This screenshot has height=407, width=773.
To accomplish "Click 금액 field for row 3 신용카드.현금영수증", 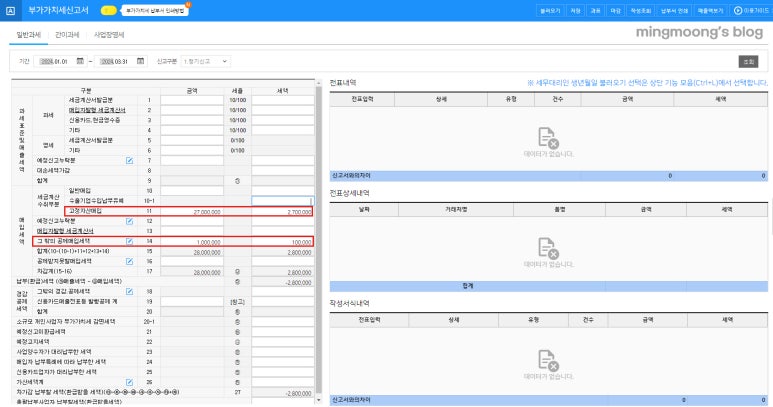I will point(192,120).
